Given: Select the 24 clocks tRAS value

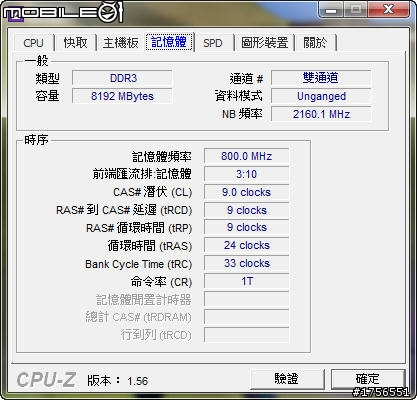Looking at the screenshot, I should (246, 245).
